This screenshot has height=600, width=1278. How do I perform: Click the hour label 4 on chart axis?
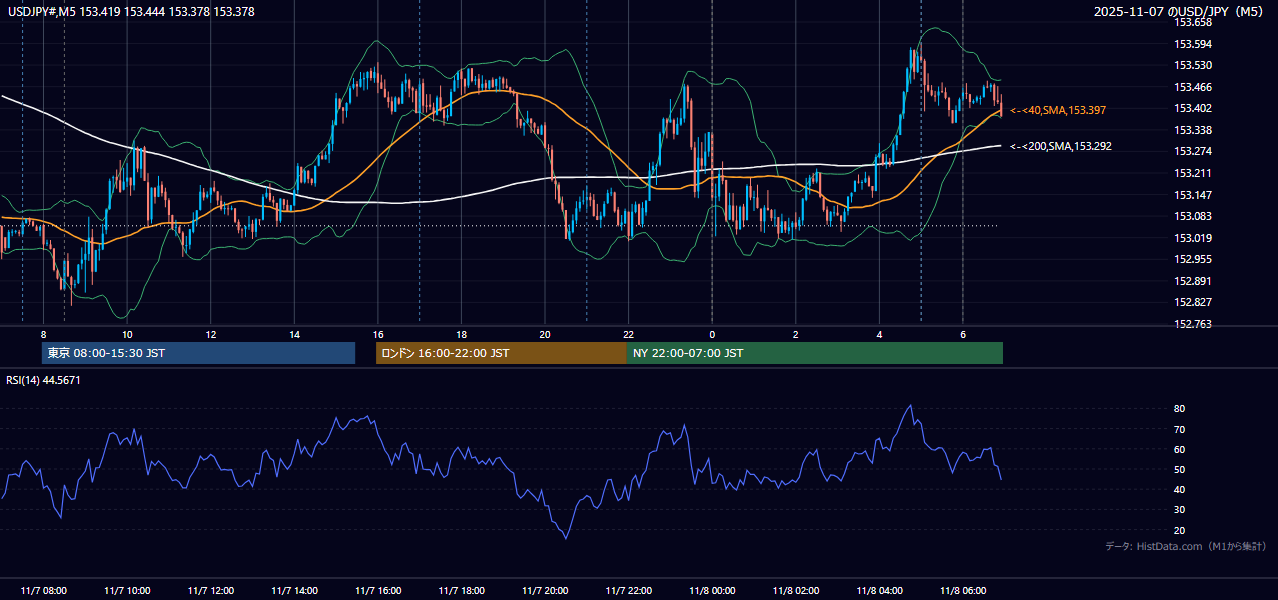[879, 334]
